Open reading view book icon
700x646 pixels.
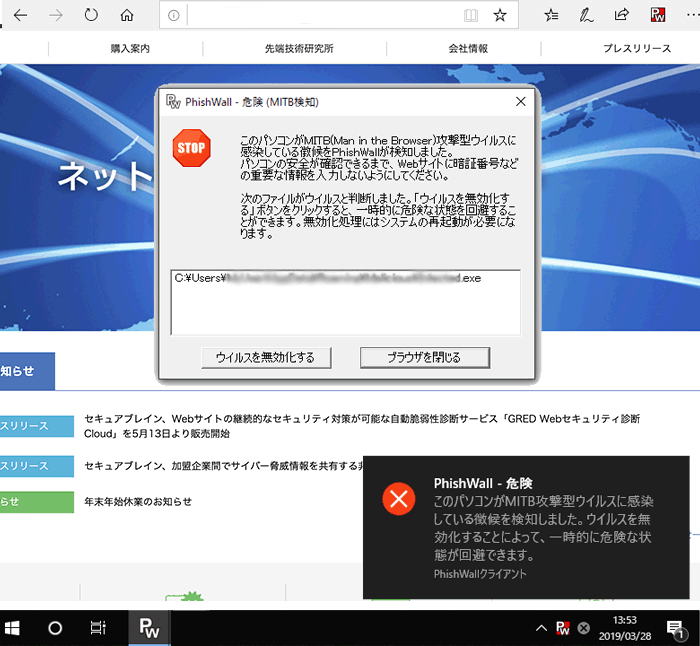point(471,15)
